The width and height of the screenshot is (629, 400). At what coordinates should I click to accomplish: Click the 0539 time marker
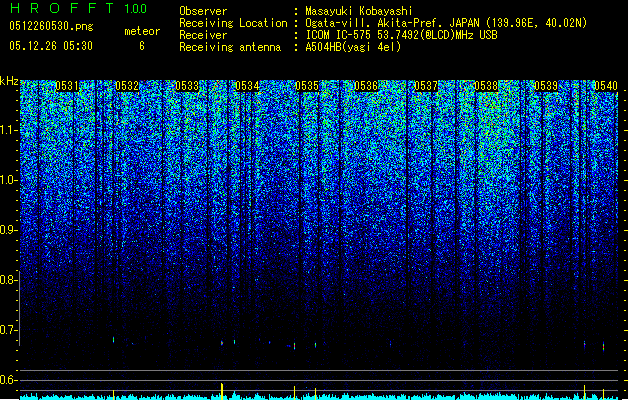point(546,86)
